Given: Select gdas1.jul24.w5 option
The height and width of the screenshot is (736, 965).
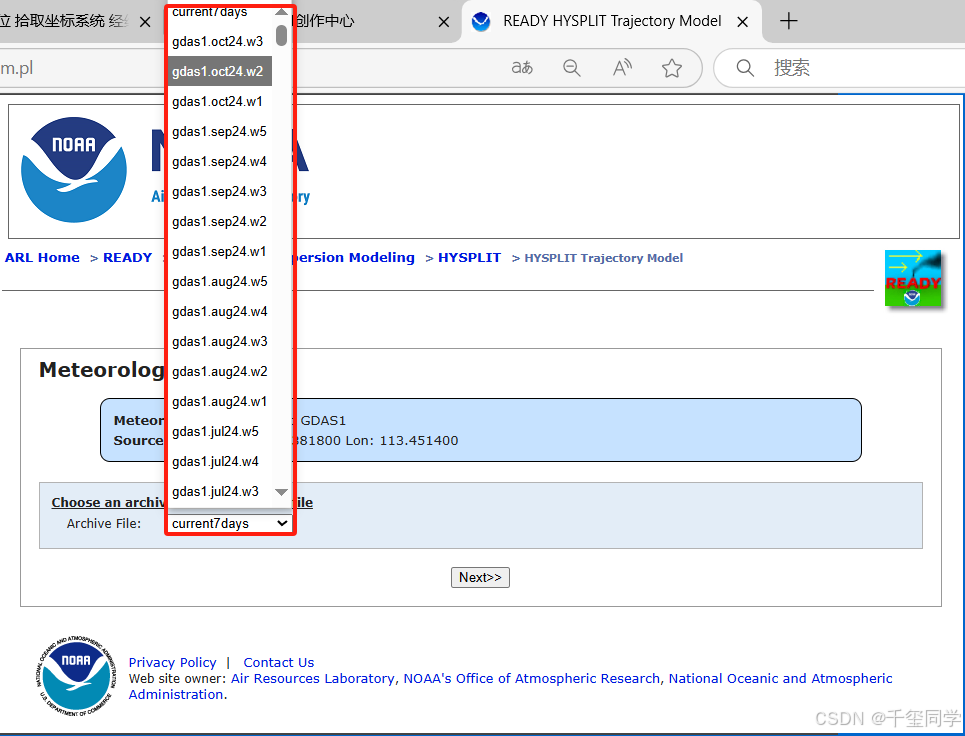Looking at the screenshot, I should 220,431.
